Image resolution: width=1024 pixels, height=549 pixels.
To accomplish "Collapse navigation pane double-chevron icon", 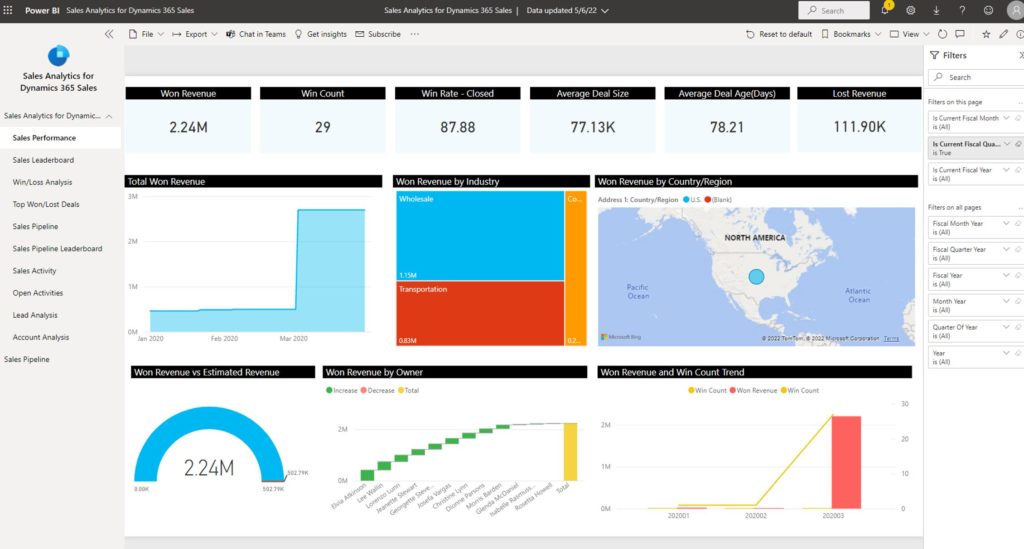I will 109,34.
